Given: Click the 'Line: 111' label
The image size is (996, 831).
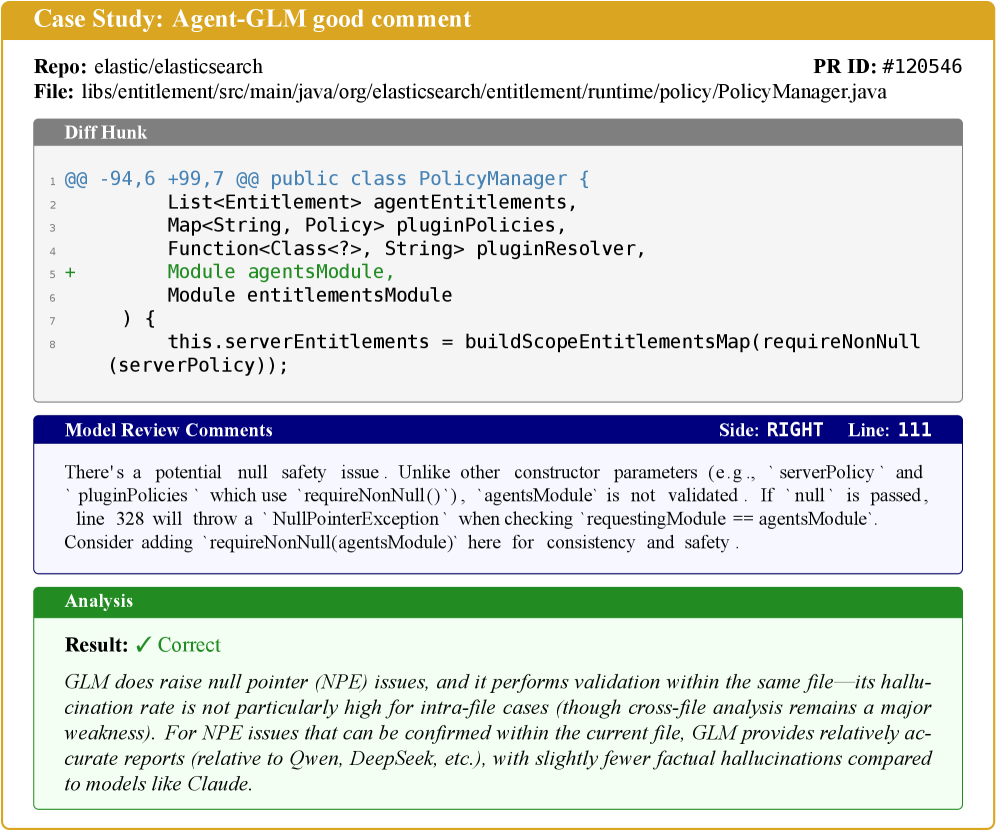Looking at the screenshot, I should coord(889,430).
